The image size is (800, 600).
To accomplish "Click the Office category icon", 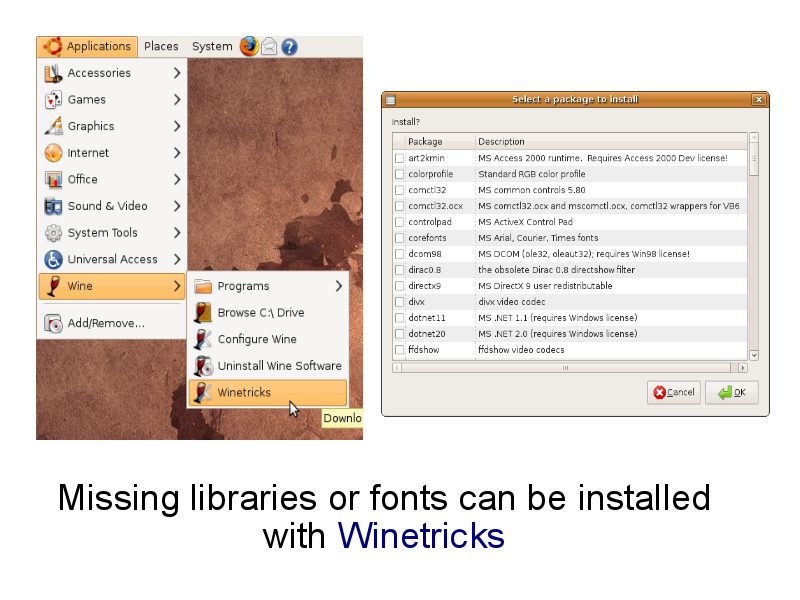I will (53, 180).
